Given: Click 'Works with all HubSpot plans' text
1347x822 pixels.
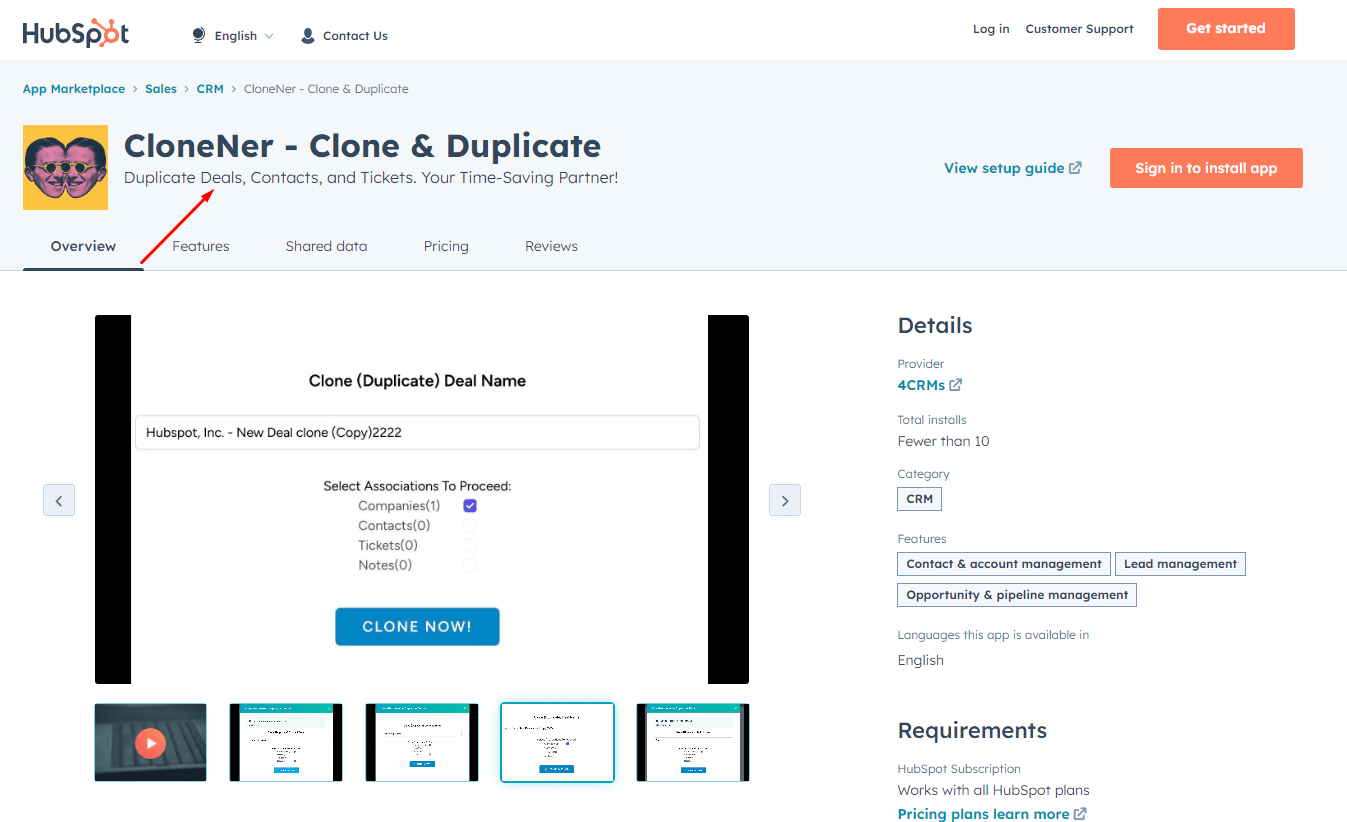Looking at the screenshot, I should (994, 790).
